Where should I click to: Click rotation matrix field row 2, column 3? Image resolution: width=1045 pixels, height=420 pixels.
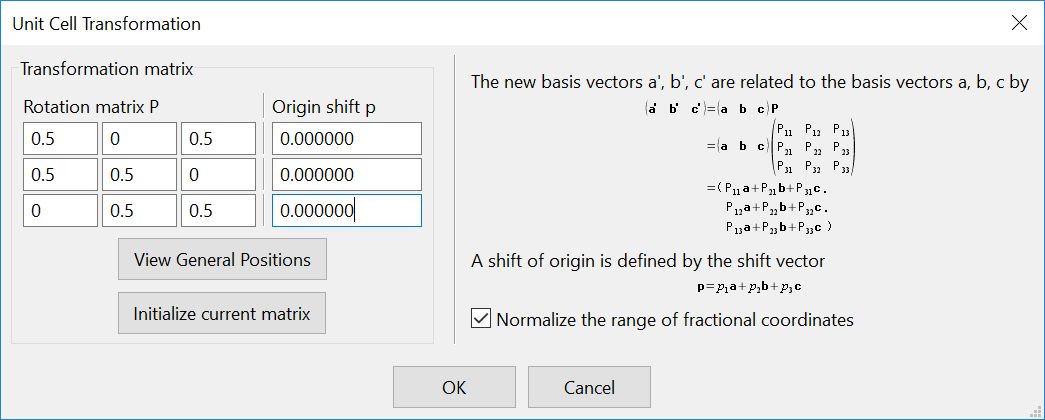pyautogui.click(x=218, y=175)
